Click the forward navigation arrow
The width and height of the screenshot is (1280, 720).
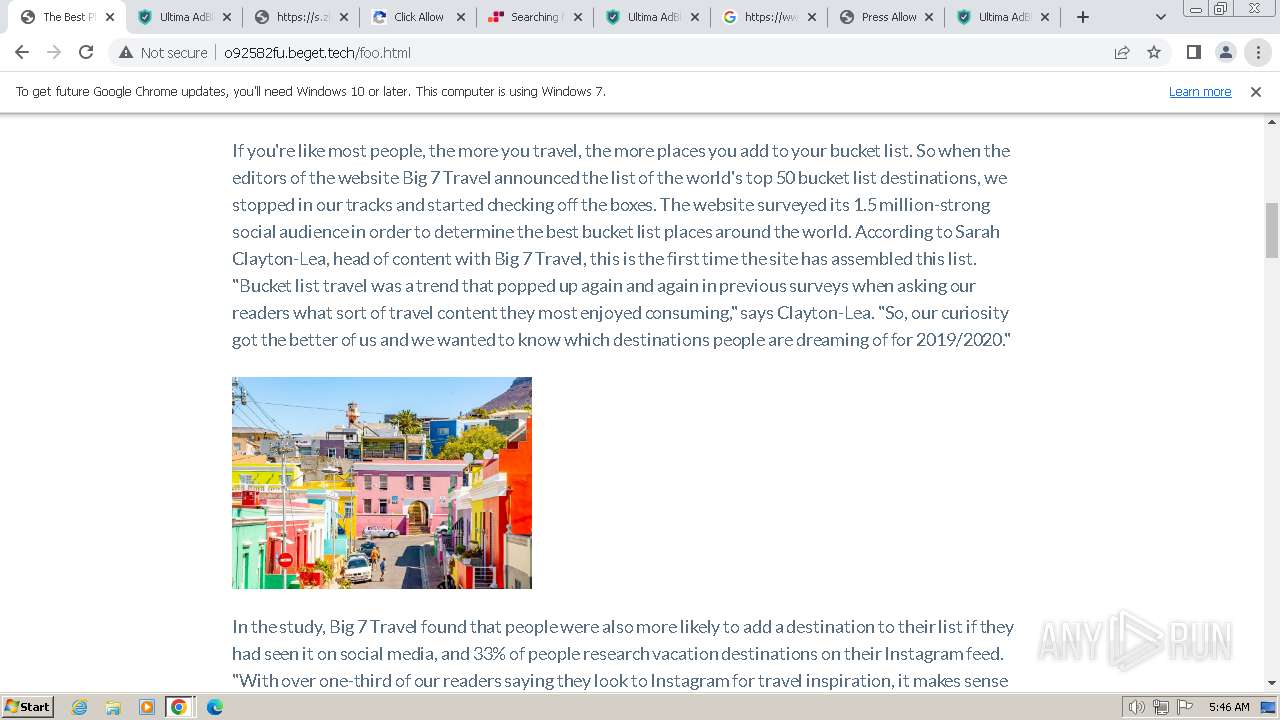point(54,53)
